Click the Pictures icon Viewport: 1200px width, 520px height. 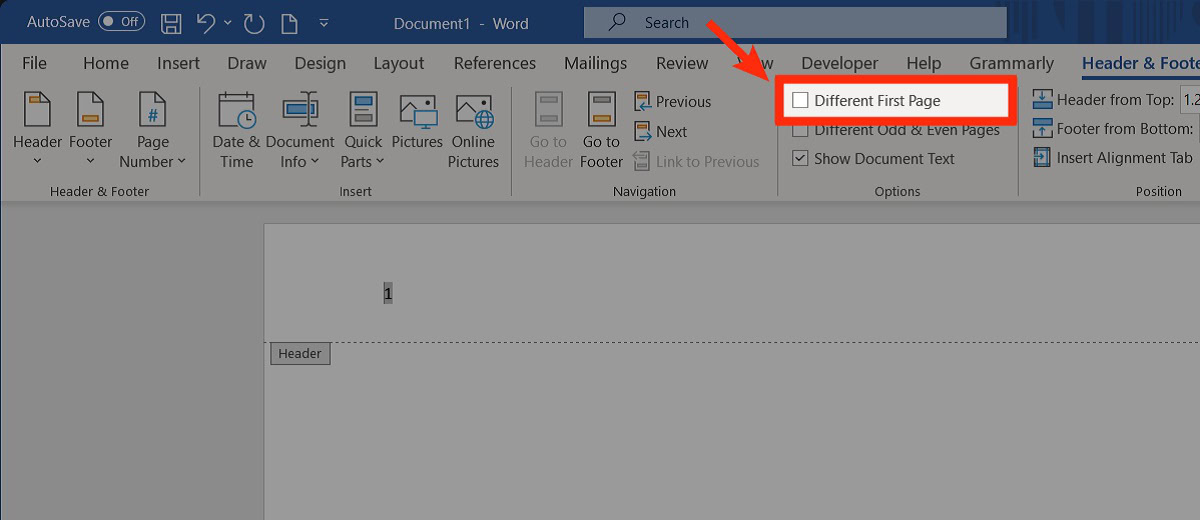point(418,111)
